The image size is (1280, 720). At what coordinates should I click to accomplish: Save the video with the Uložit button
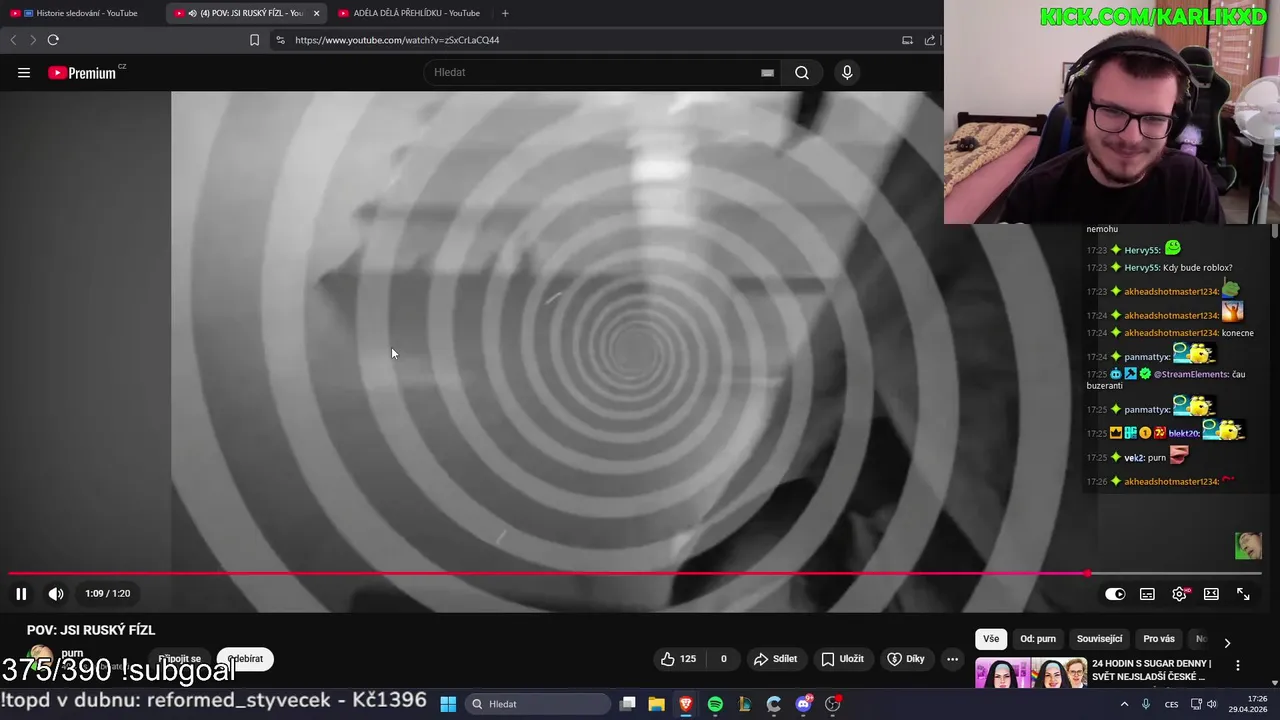pyautogui.click(x=842, y=659)
